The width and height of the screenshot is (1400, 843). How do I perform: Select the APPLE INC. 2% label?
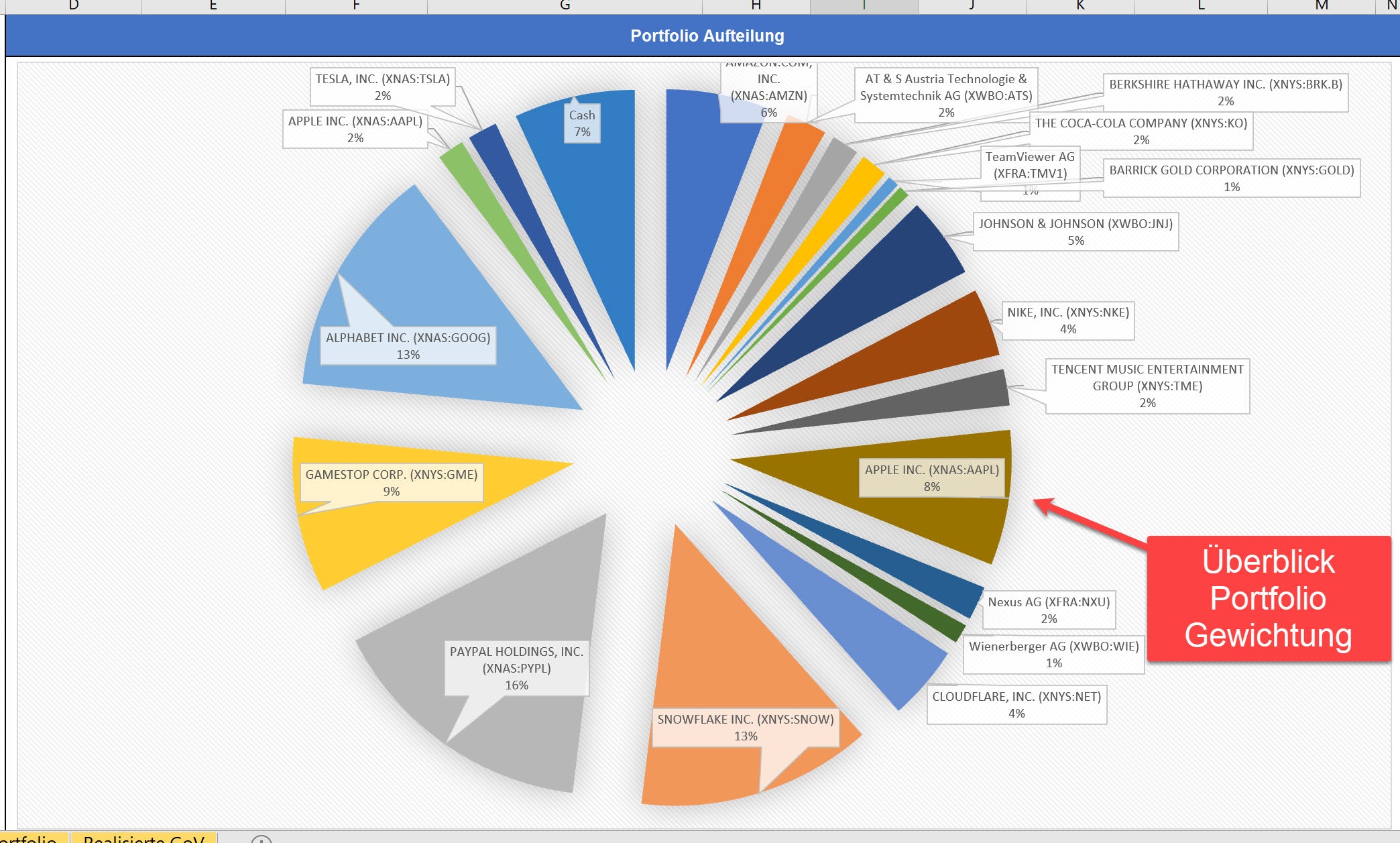click(x=355, y=129)
